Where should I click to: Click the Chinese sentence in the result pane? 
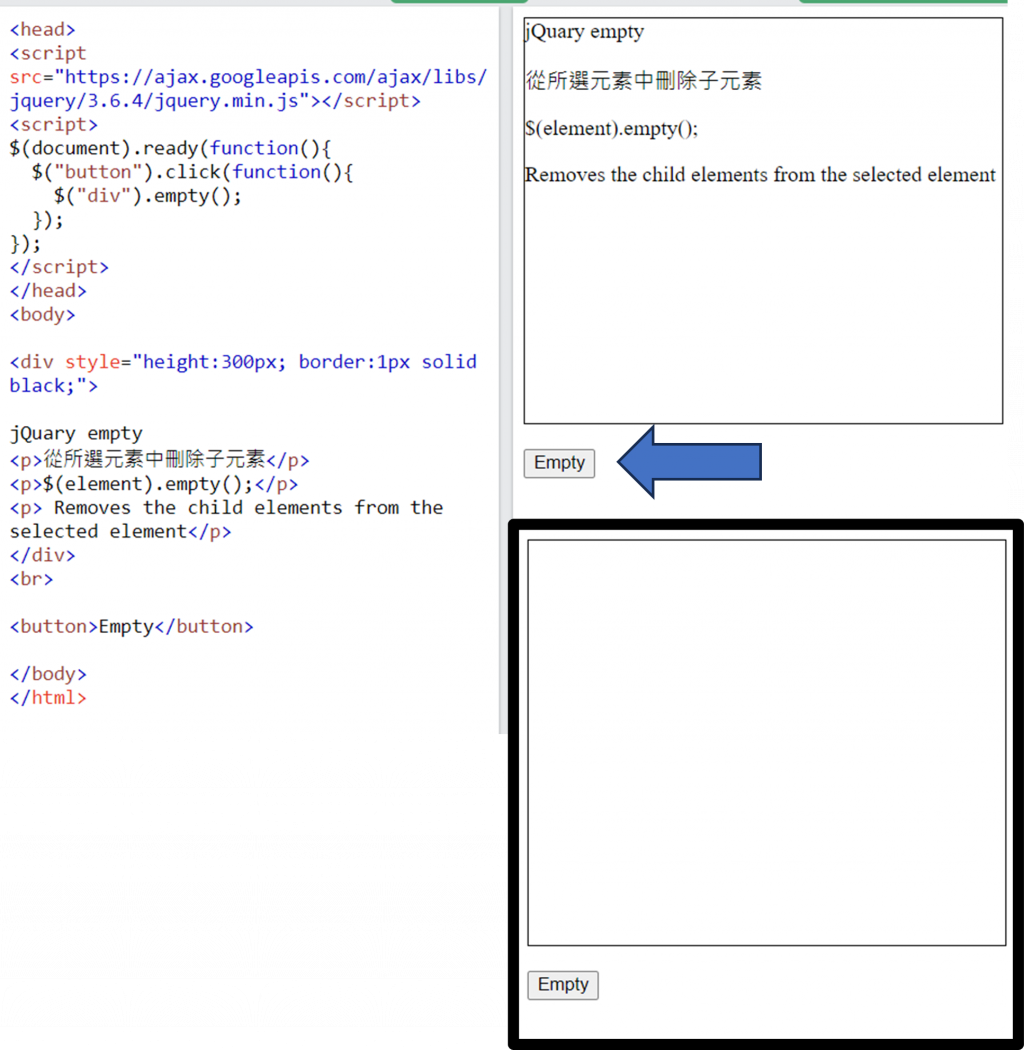[x=644, y=81]
